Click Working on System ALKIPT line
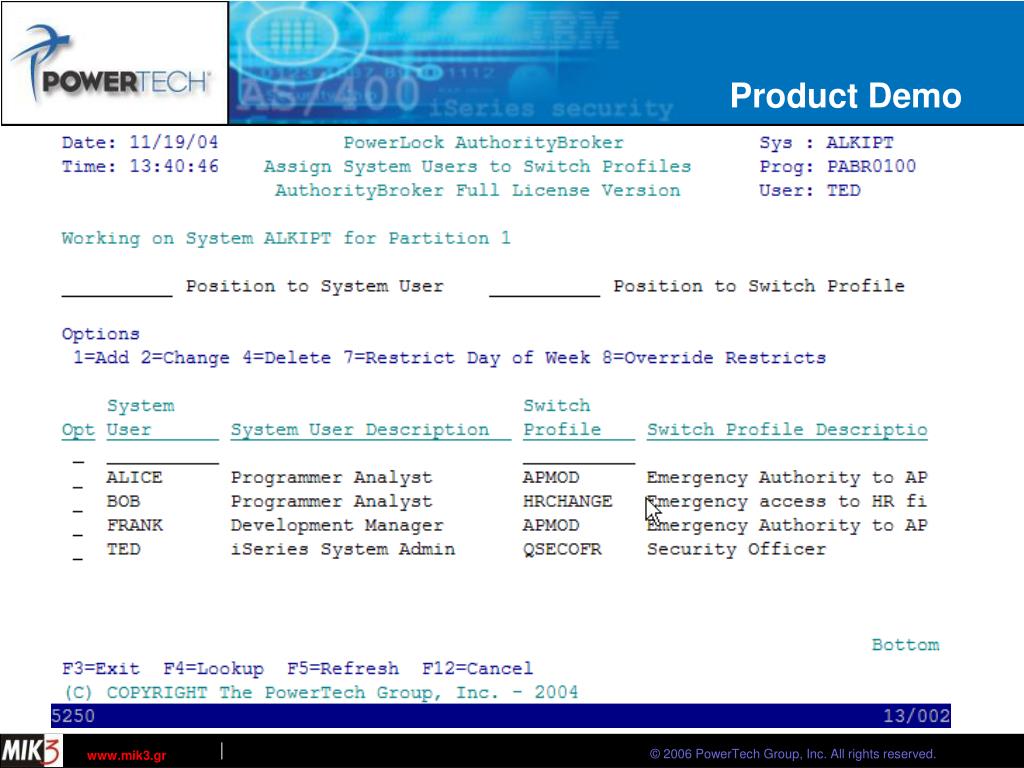The height and width of the screenshot is (768, 1024). pos(286,238)
